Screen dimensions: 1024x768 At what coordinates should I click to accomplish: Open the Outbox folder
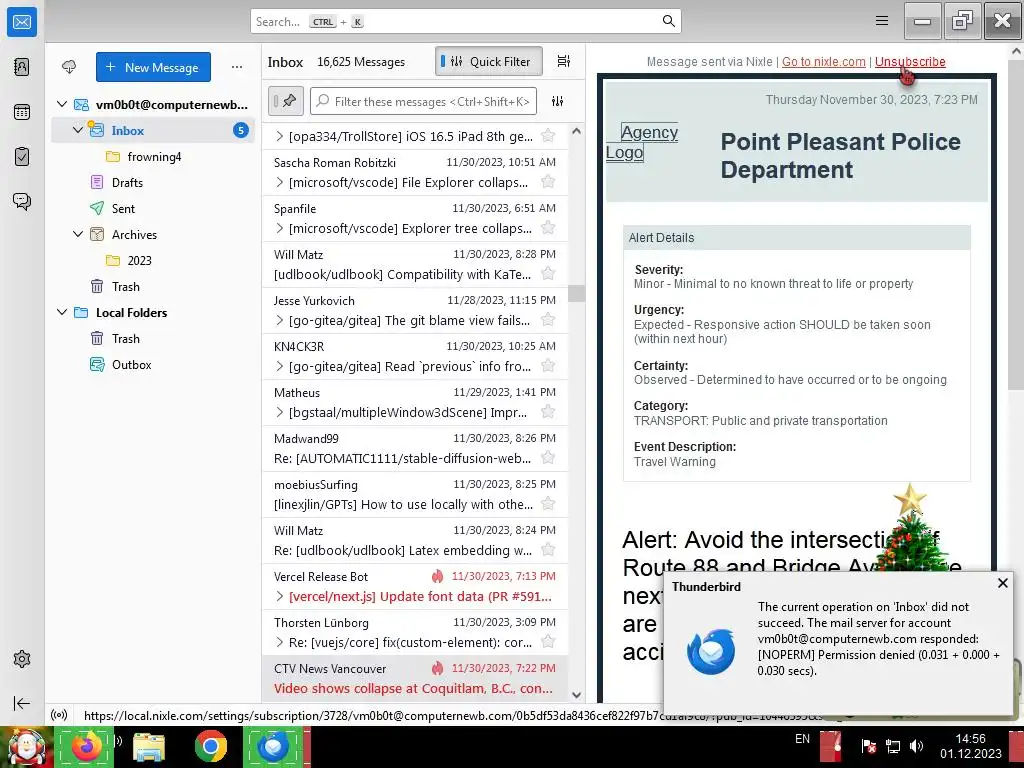[153, 364]
